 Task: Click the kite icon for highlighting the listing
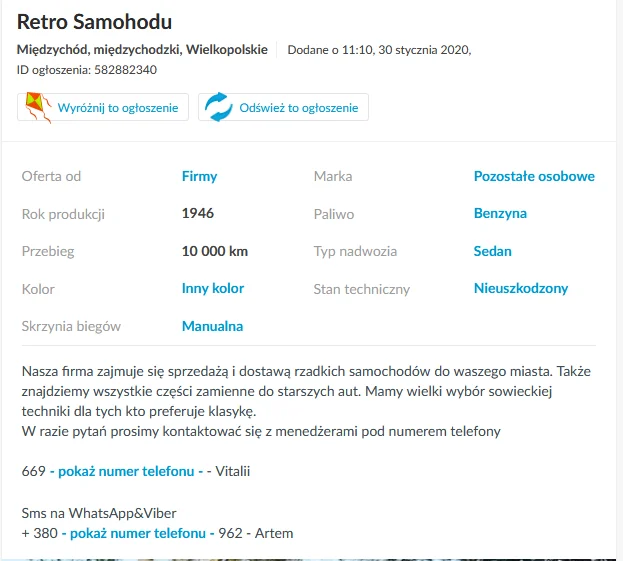pyautogui.click(x=38, y=107)
